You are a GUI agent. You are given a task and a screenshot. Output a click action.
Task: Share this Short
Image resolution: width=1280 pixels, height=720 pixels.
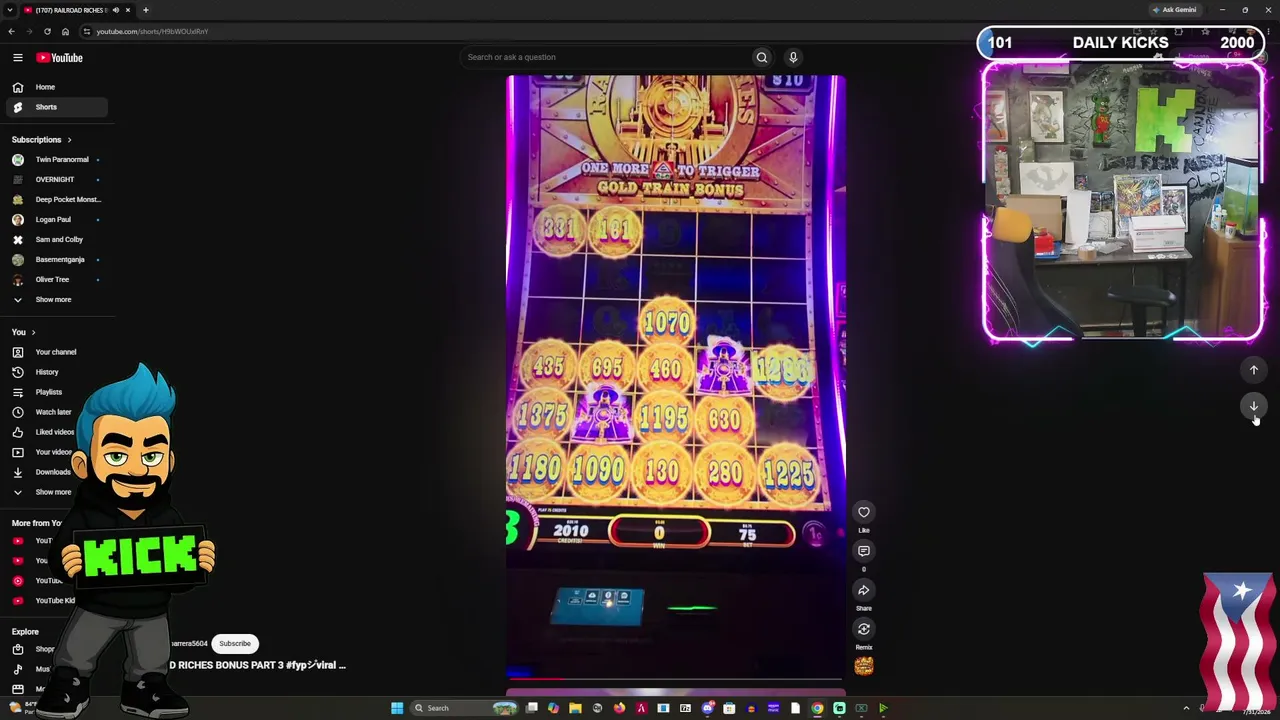864,590
